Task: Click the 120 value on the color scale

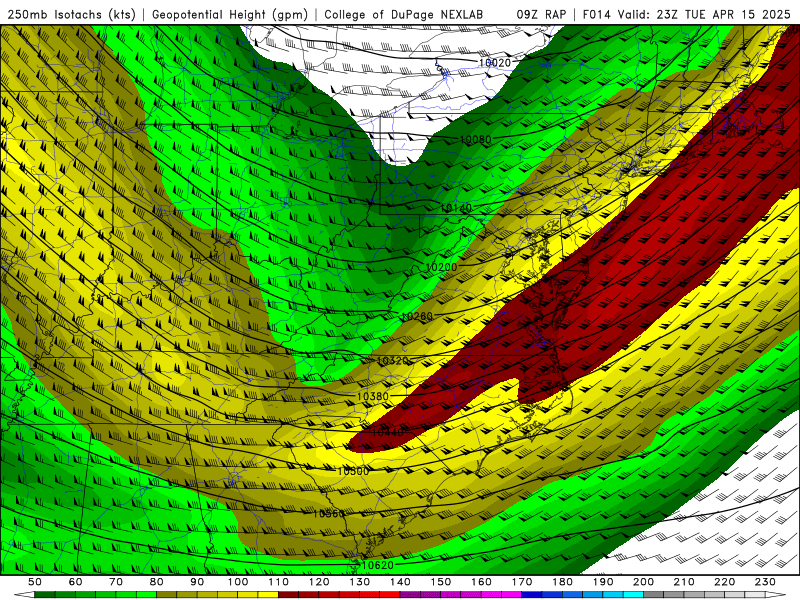Action: (319, 582)
